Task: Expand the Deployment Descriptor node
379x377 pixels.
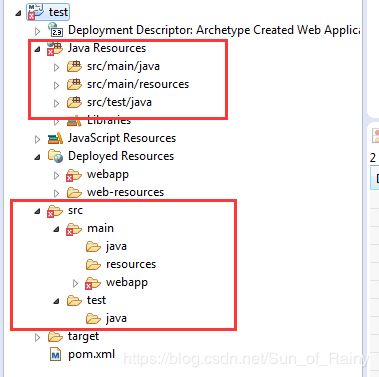Action: click(x=37, y=31)
